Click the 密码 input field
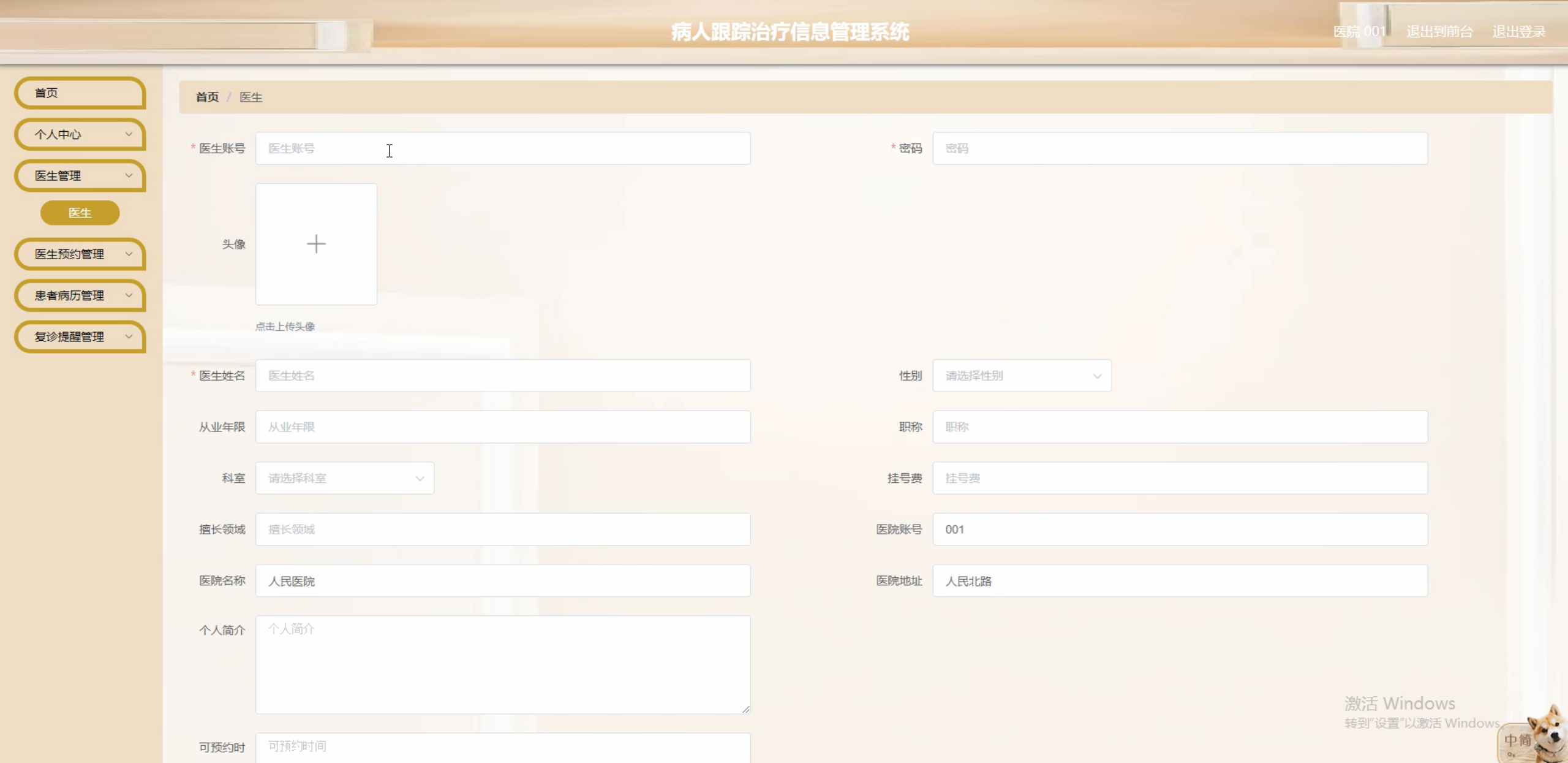The image size is (1568, 763). point(1179,148)
